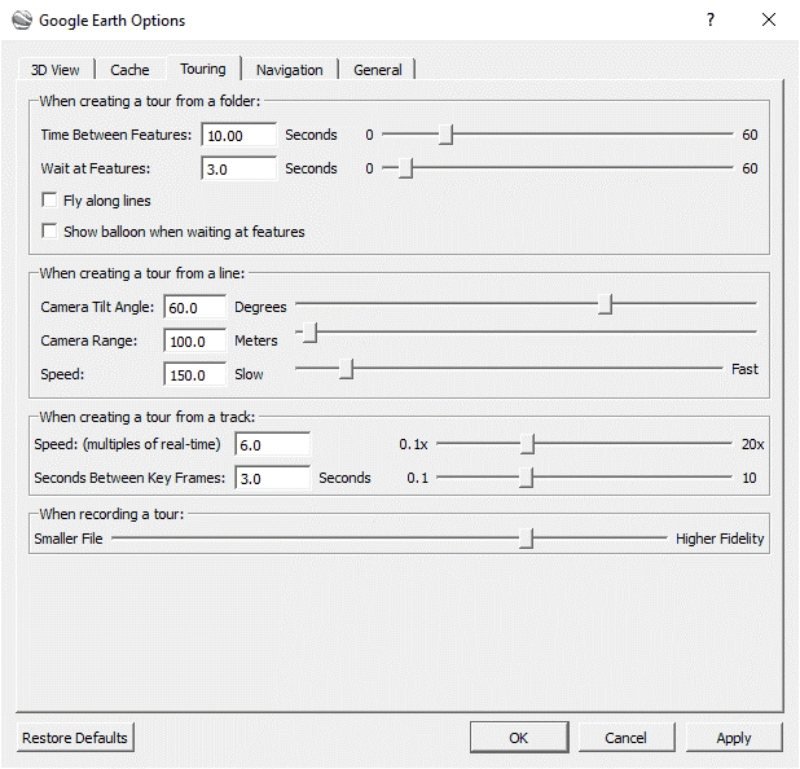Click the "Slow" speed label
Image resolution: width=800 pixels, height=769 pixels.
click(x=249, y=375)
